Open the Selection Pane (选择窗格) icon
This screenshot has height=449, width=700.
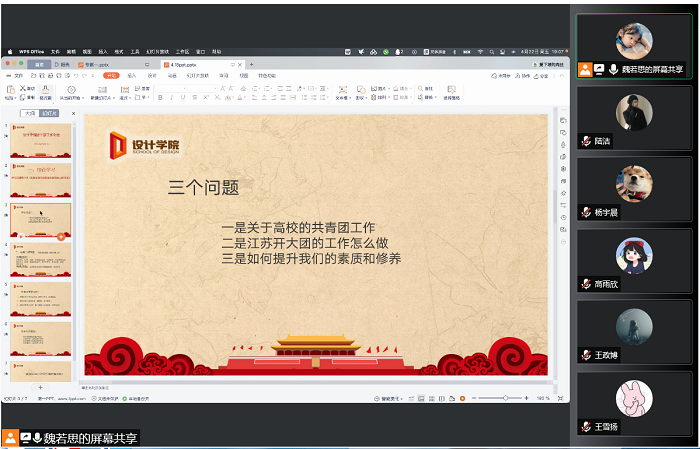(x=451, y=92)
